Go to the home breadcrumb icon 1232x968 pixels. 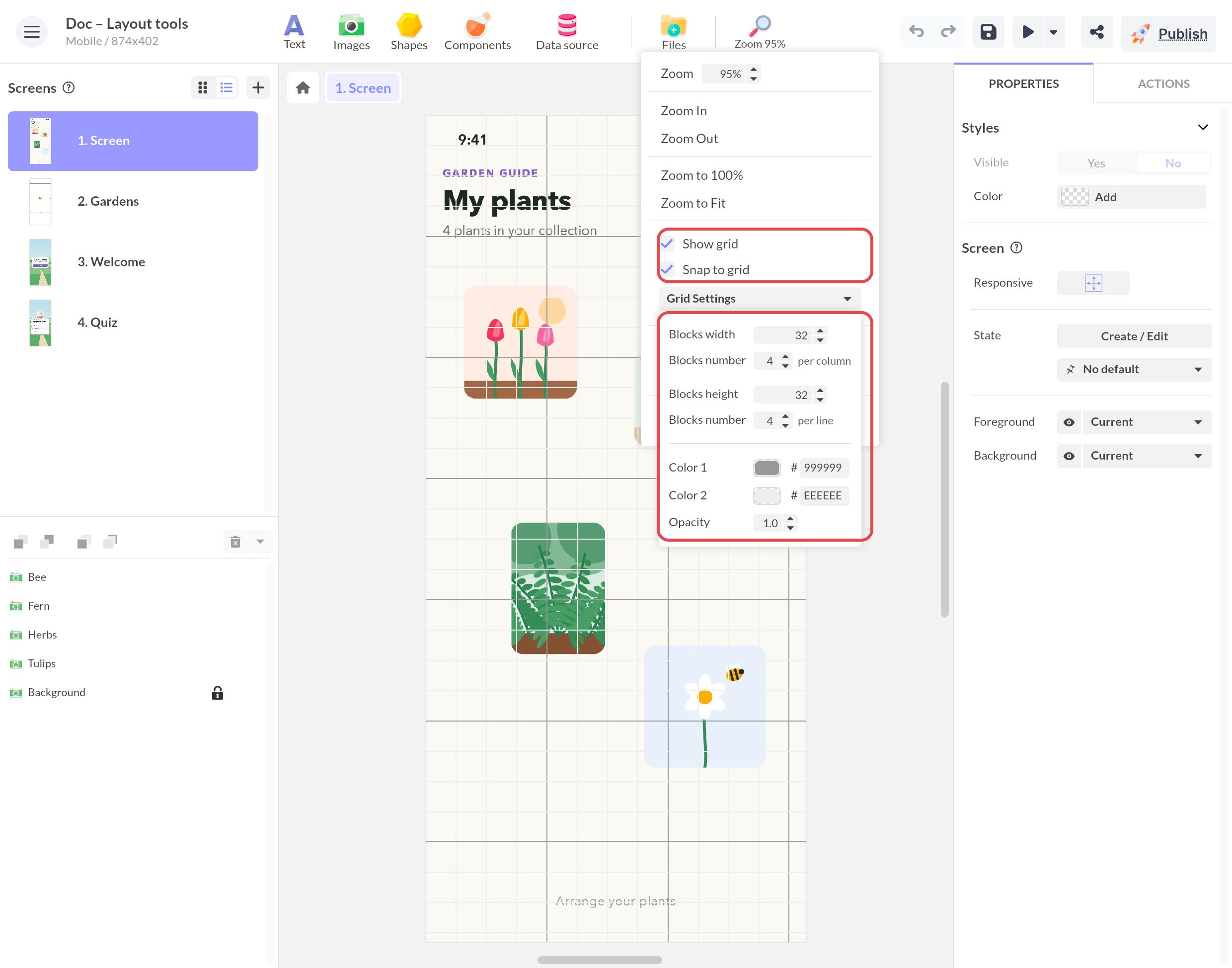point(303,88)
